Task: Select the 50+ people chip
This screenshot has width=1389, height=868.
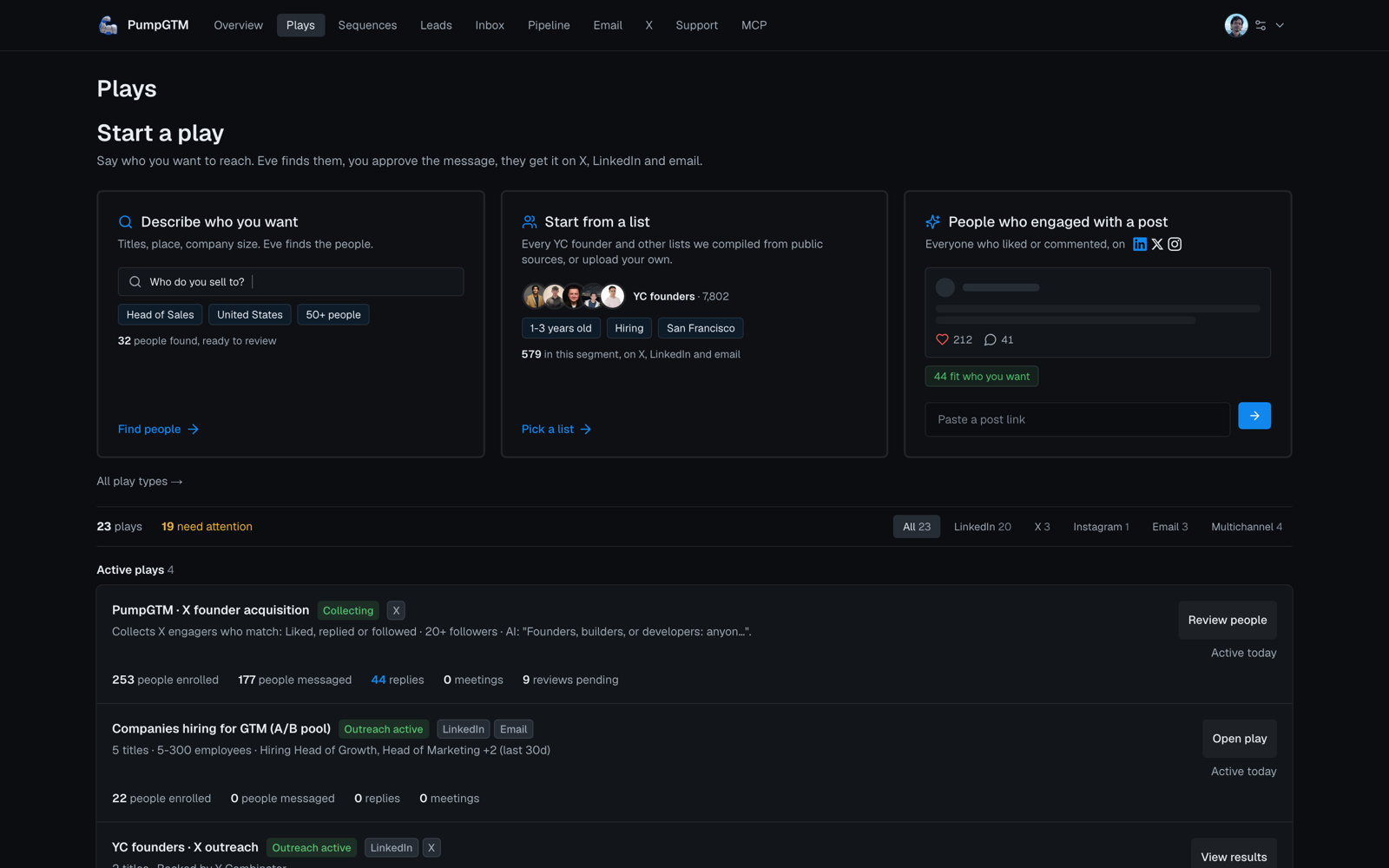Action: [x=333, y=314]
